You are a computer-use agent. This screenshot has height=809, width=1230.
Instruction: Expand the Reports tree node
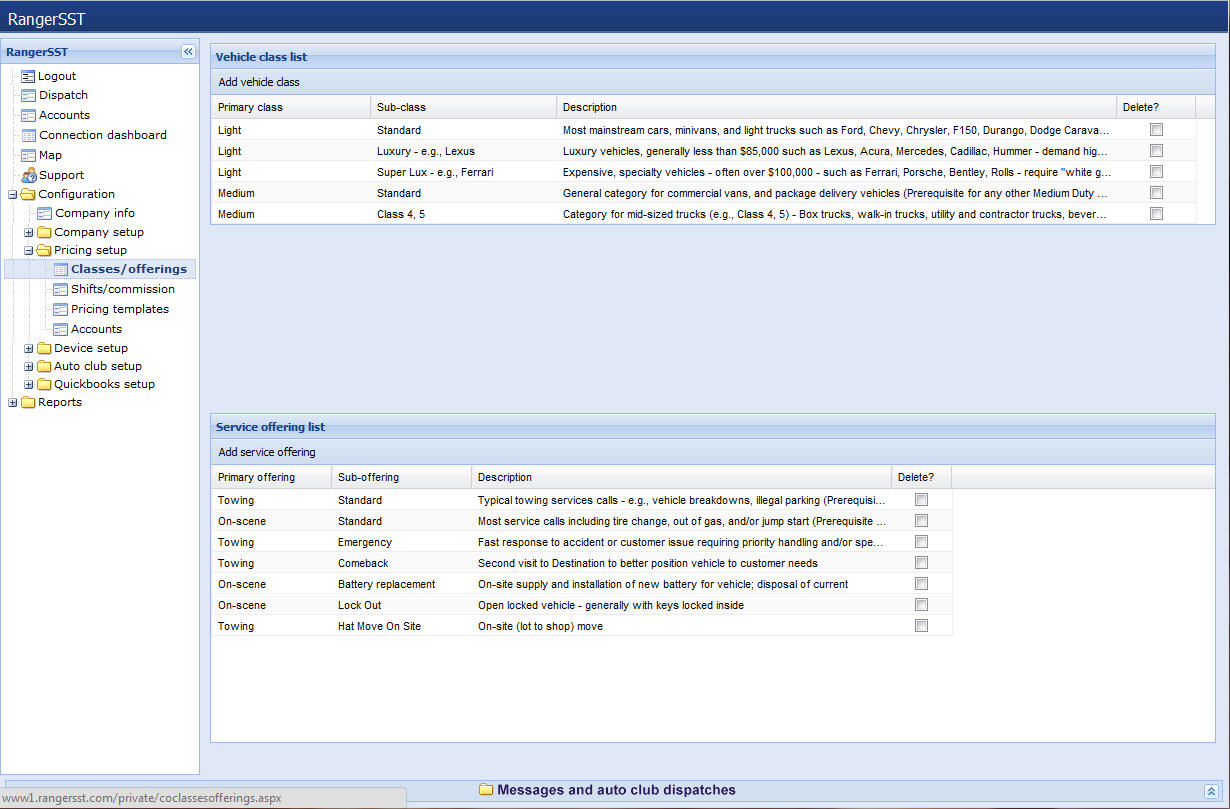click(13, 402)
